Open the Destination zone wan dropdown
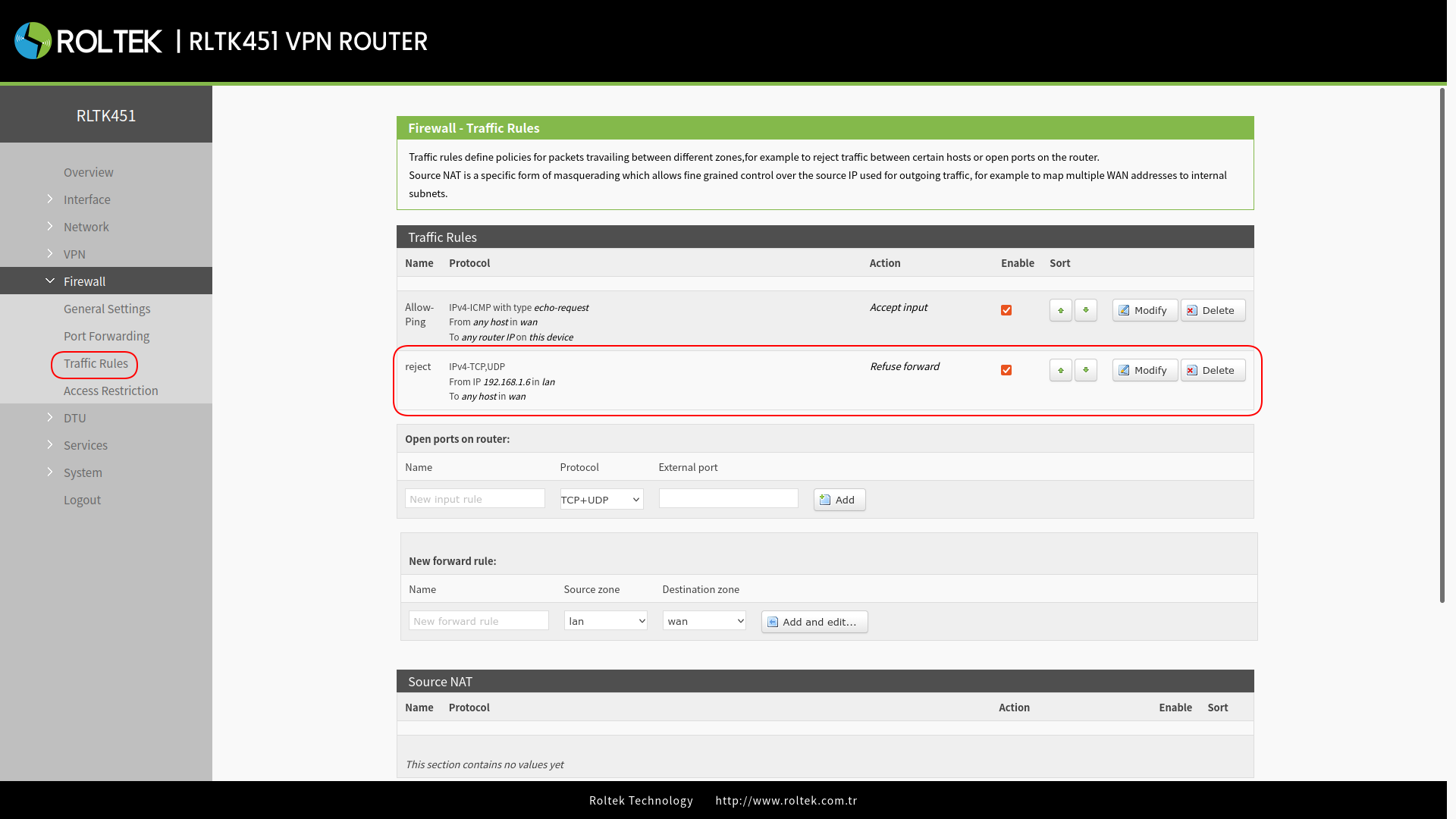Screen dimensions: 1456x819 pyautogui.click(x=704, y=621)
